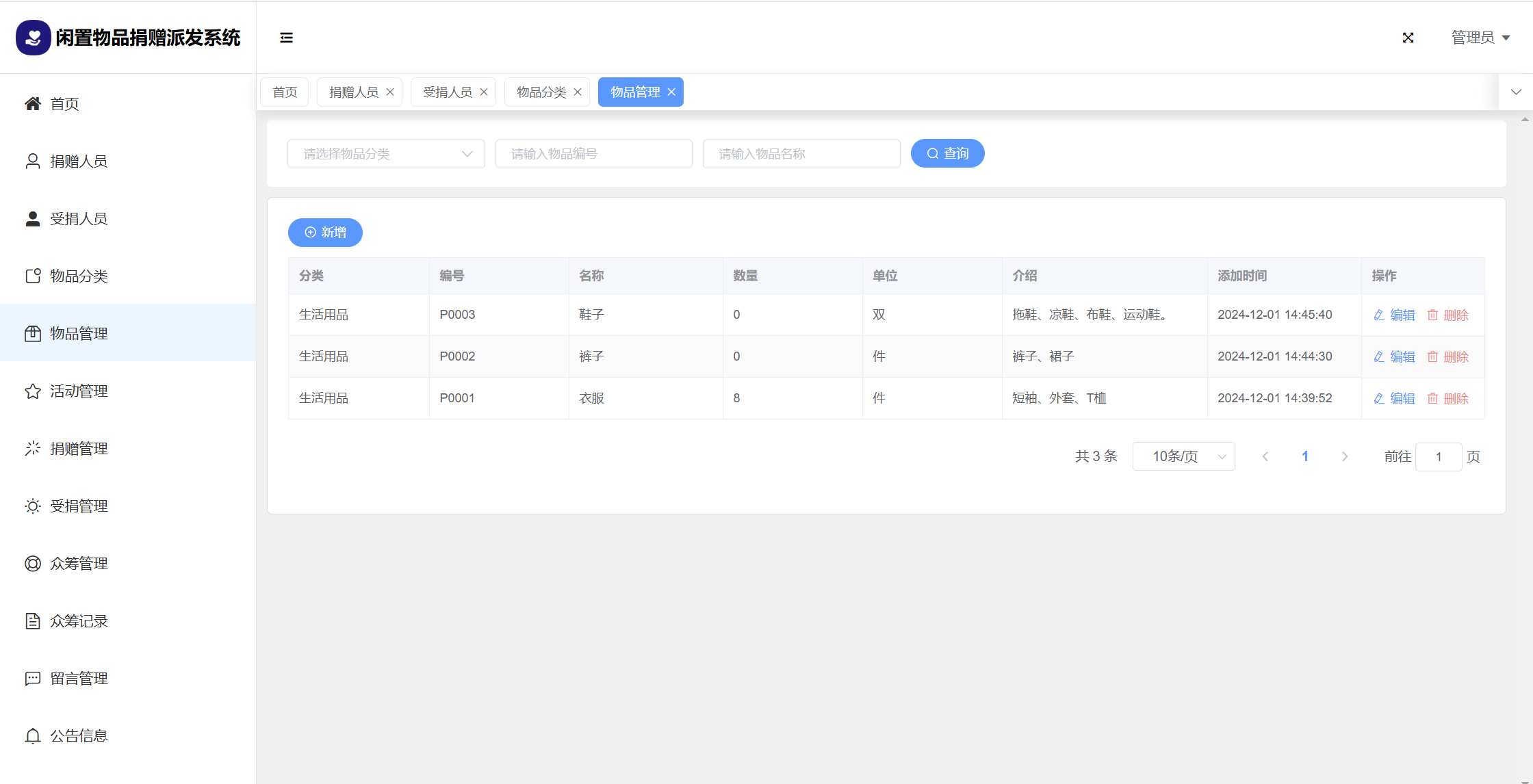Toggle sidebar with hamburger menu icon

coord(286,38)
